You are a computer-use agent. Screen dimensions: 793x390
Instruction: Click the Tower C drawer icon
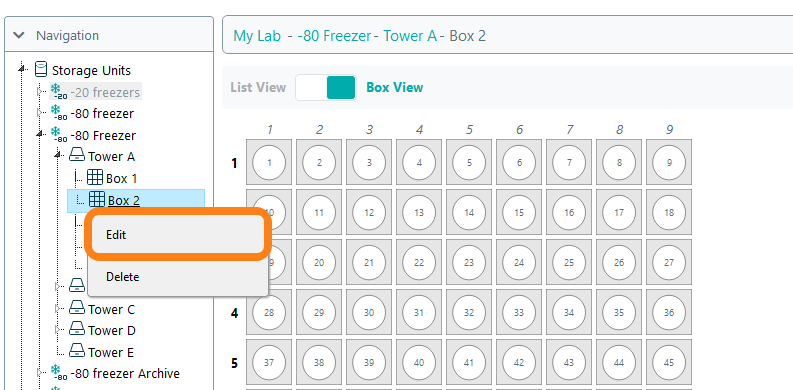pyautogui.click(x=77, y=308)
